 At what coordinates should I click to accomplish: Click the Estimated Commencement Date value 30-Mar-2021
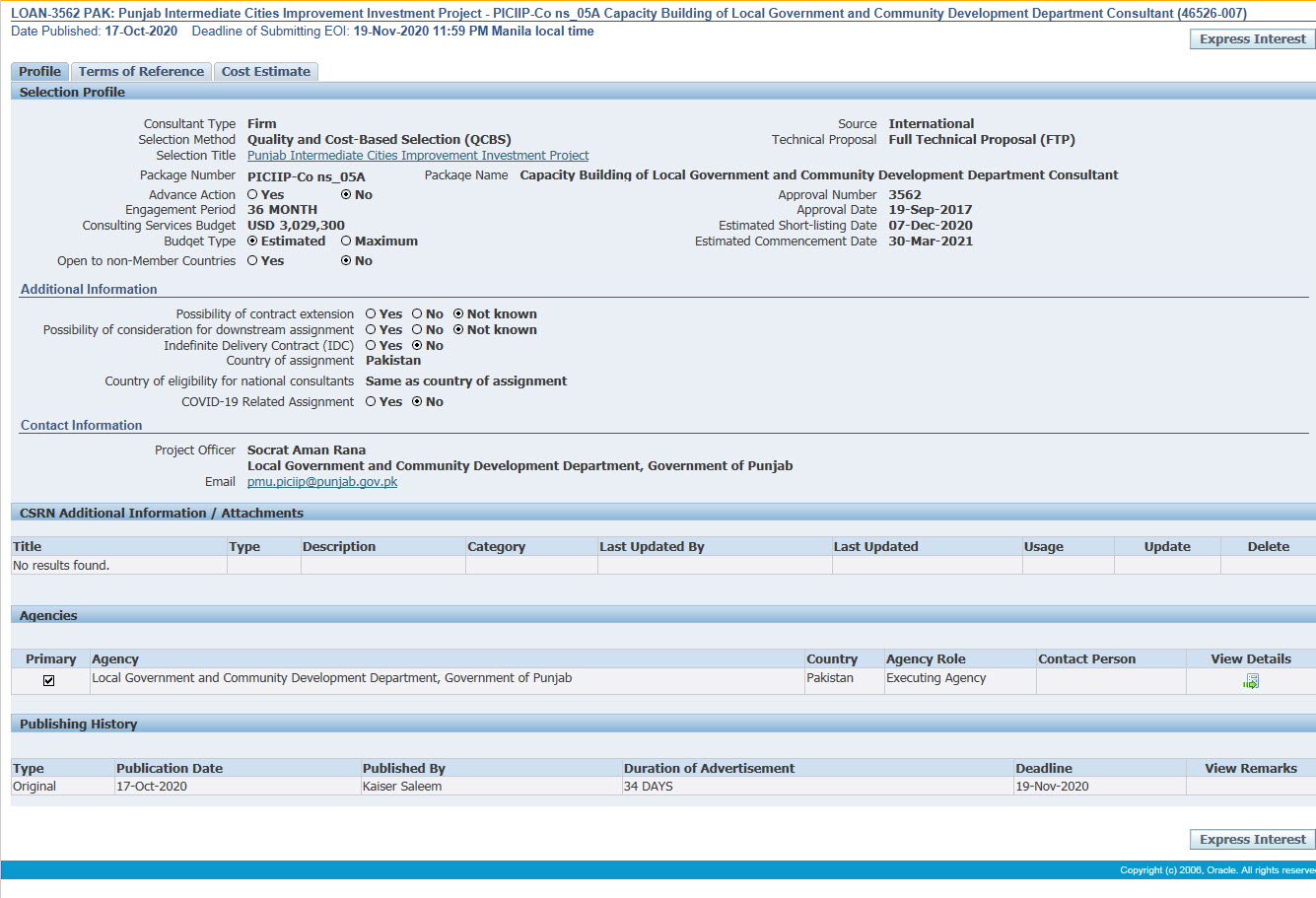(931, 242)
